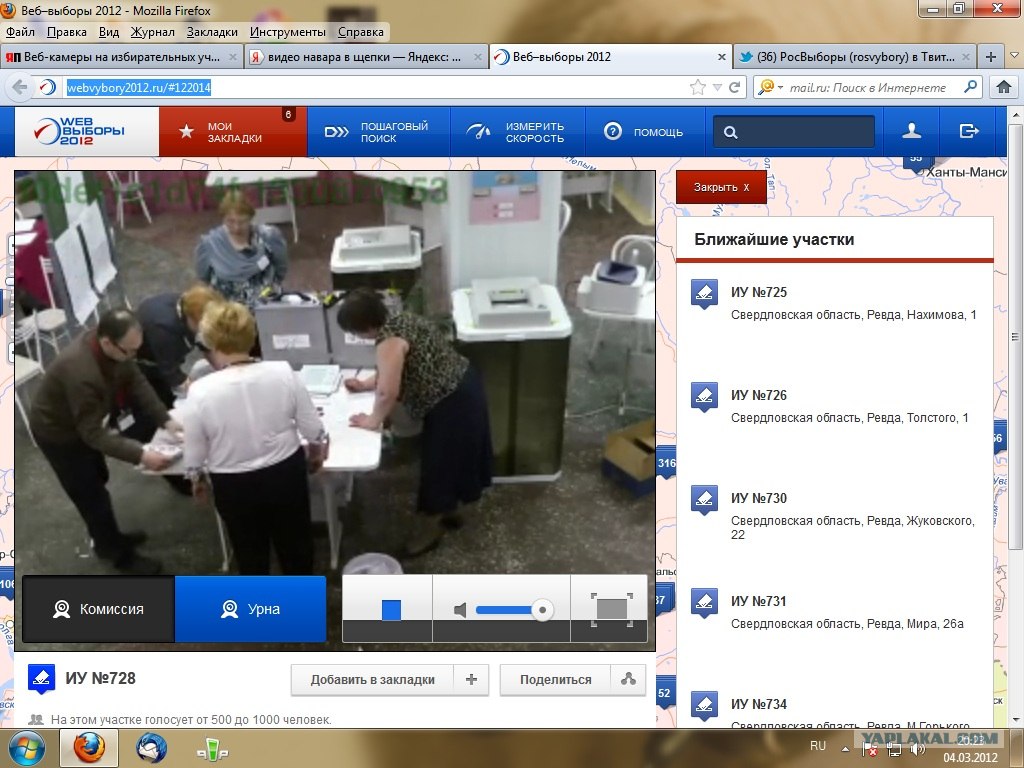Image resolution: width=1024 pixels, height=768 pixels.
Task: Click the logout arrow icon in header
Action: 968,131
